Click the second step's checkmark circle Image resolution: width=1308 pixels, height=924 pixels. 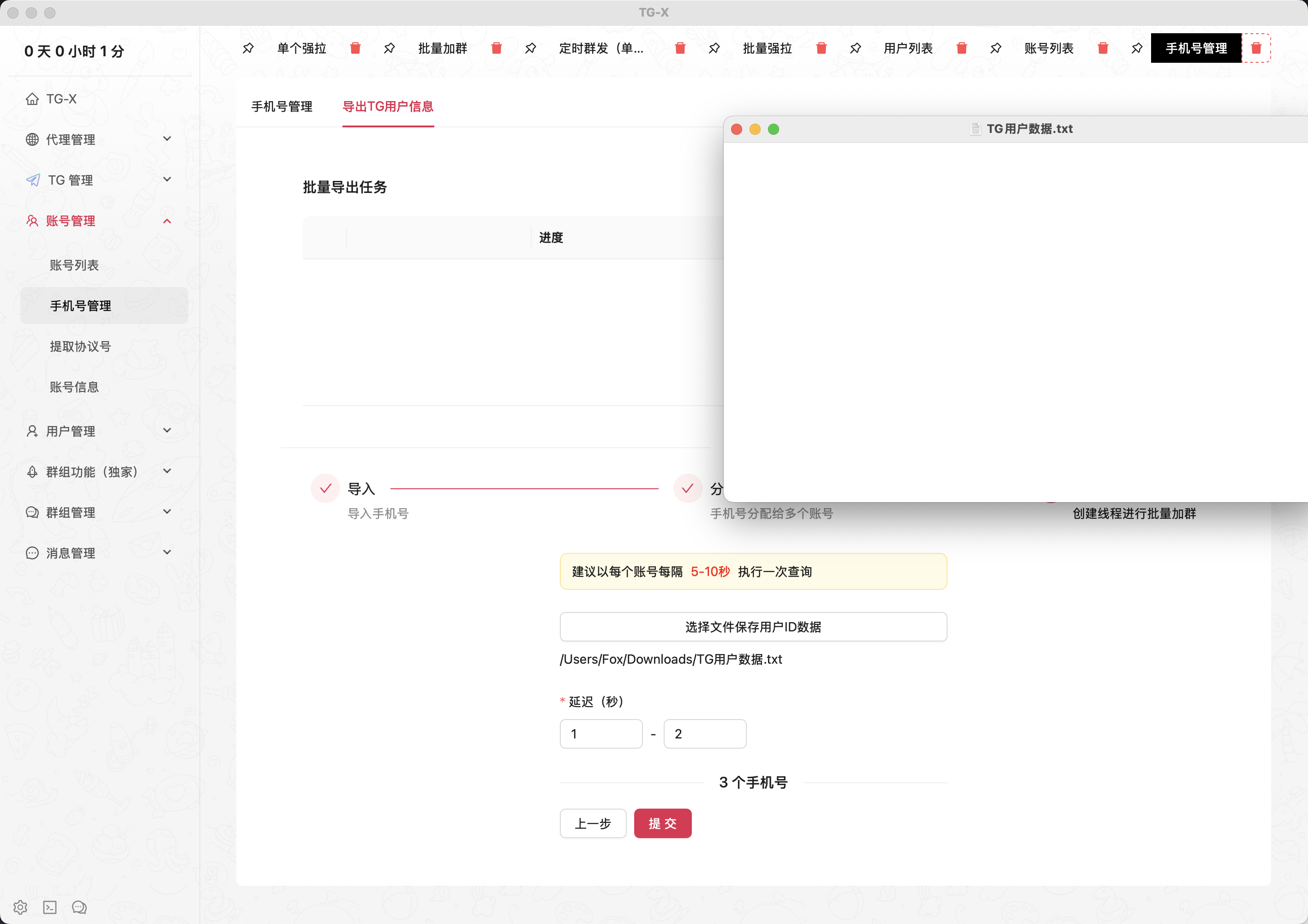click(x=688, y=489)
